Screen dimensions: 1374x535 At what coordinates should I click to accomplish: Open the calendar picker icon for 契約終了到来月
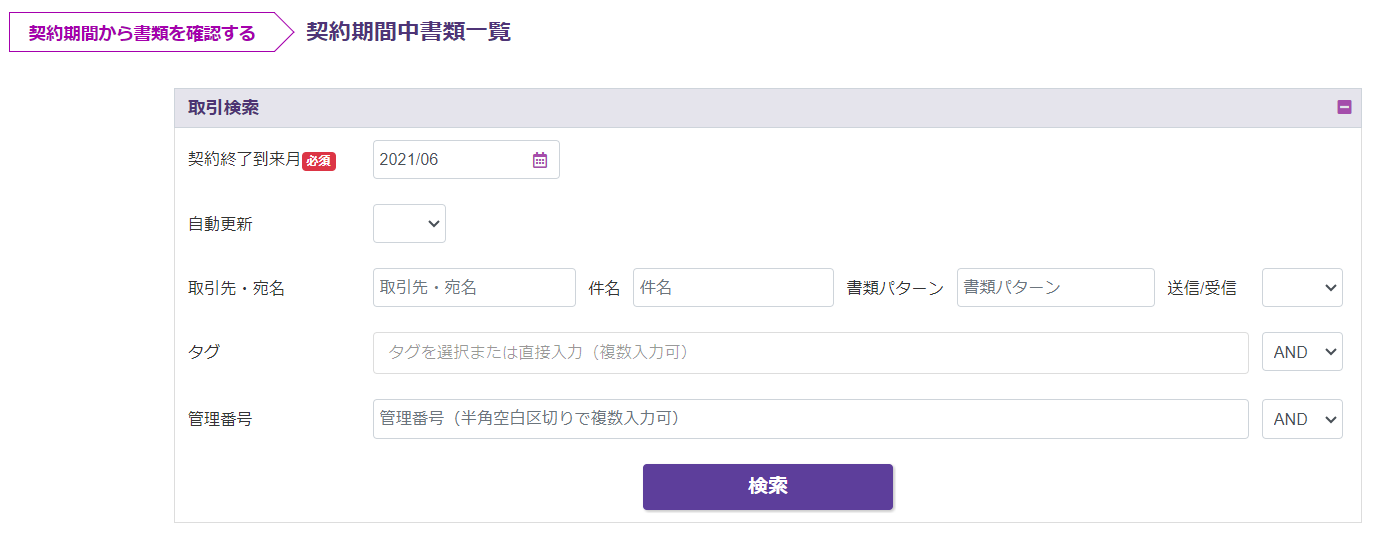pyautogui.click(x=540, y=160)
